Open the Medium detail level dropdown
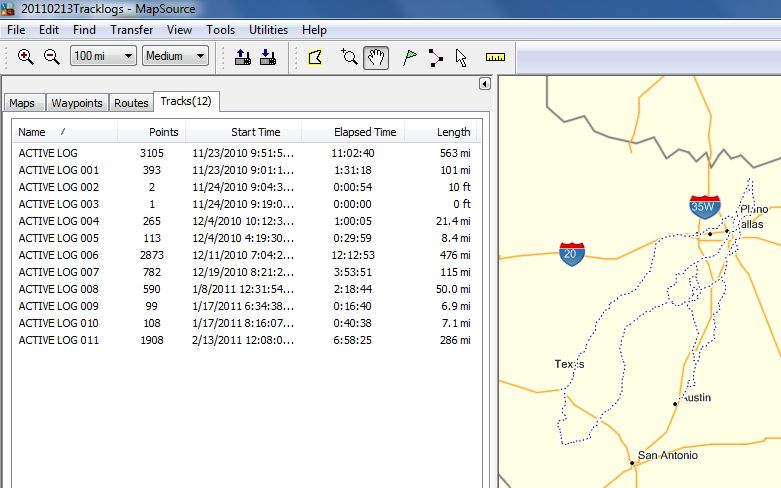This screenshot has width=781, height=488. click(175, 56)
